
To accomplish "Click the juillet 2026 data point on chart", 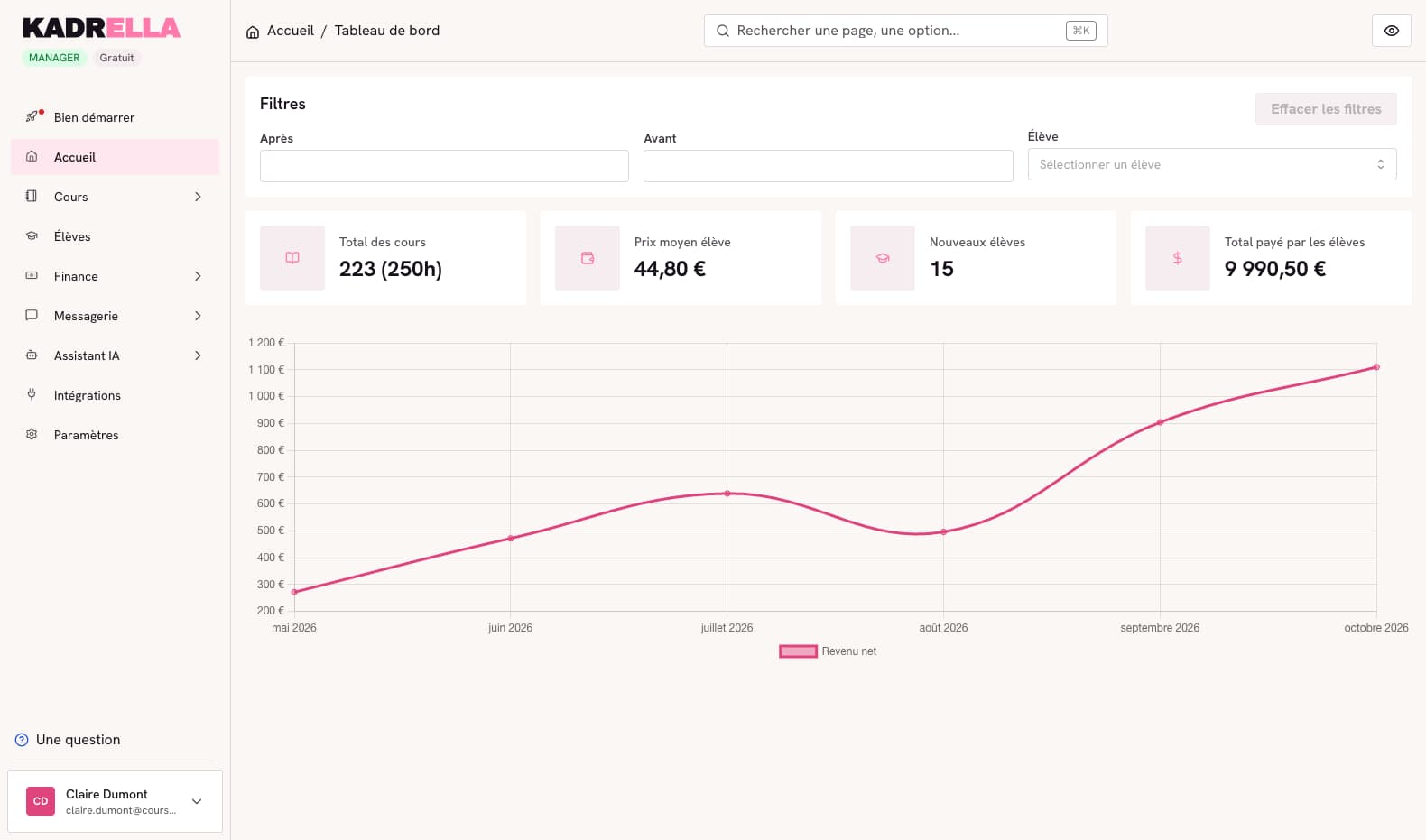I will pyautogui.click(x=727, y=494).
